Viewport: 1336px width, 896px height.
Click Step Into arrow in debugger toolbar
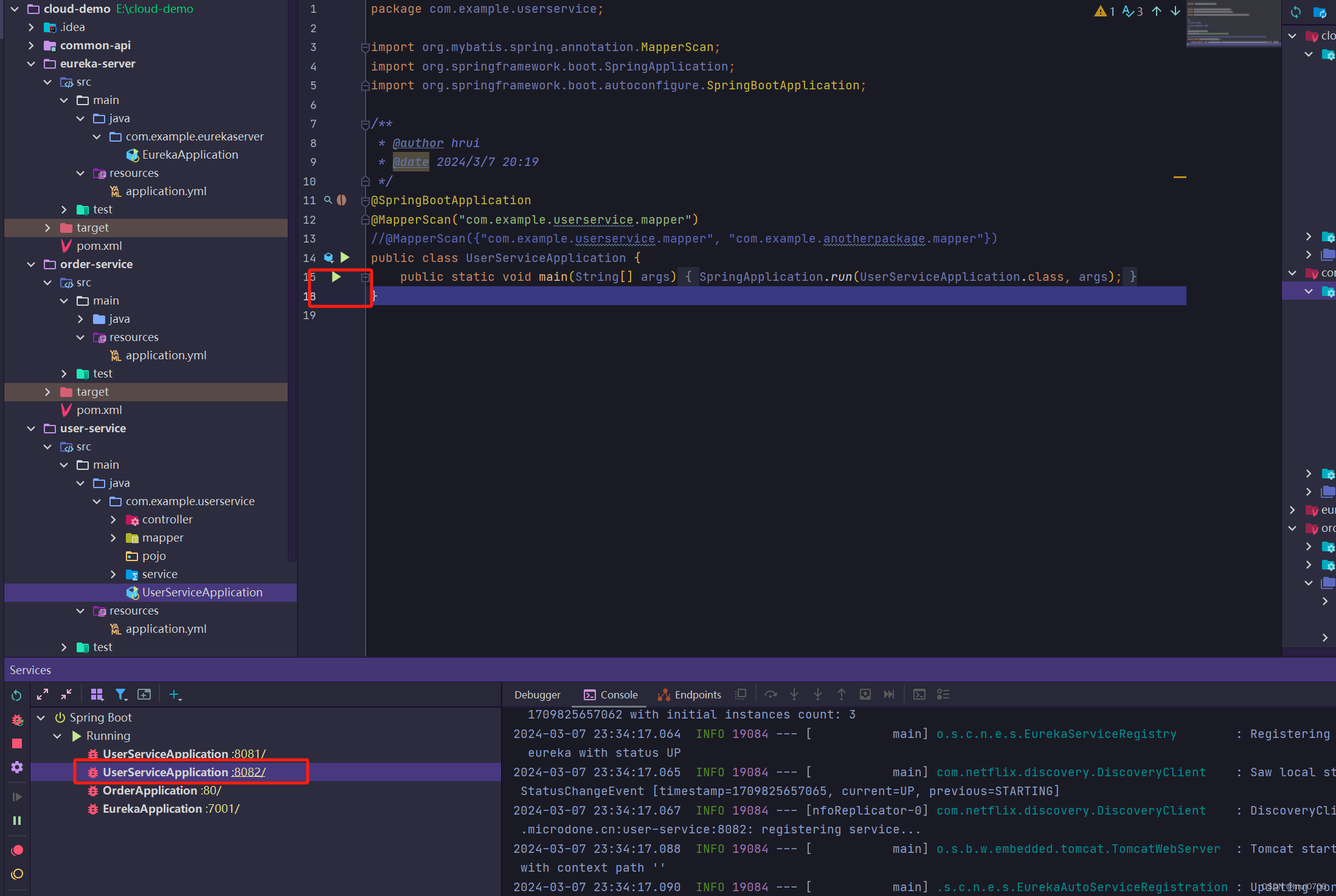click(x=794, y=694)
